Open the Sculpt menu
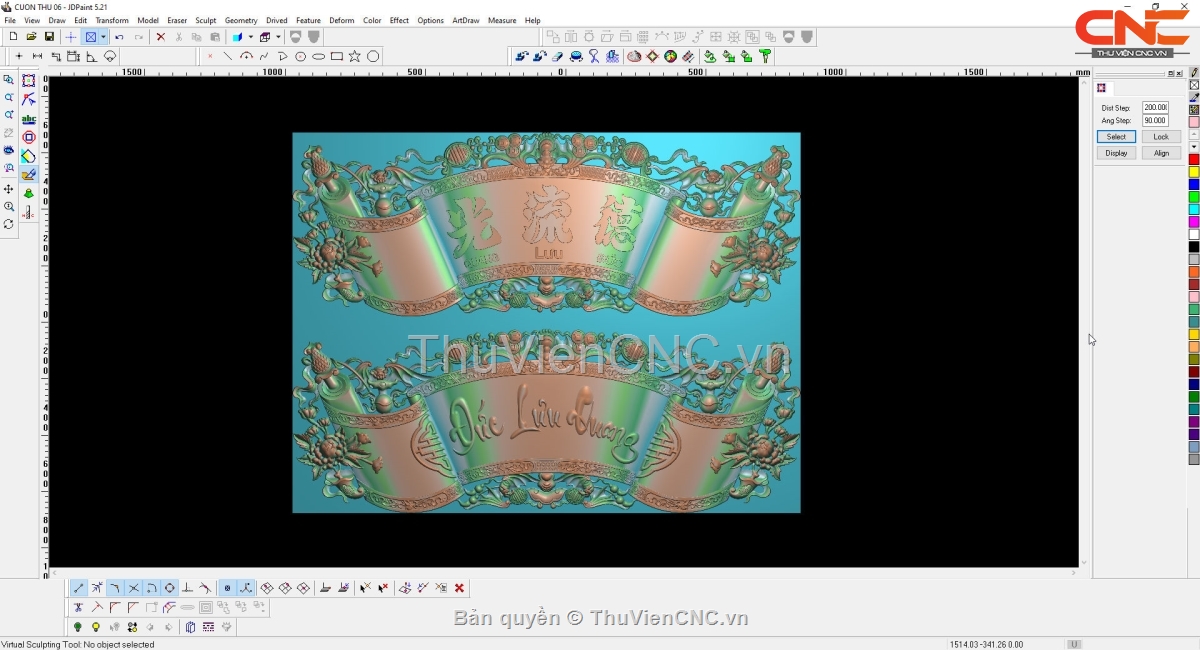The height and width of the screenshot is (650, 1200). (x=205, y=20)
